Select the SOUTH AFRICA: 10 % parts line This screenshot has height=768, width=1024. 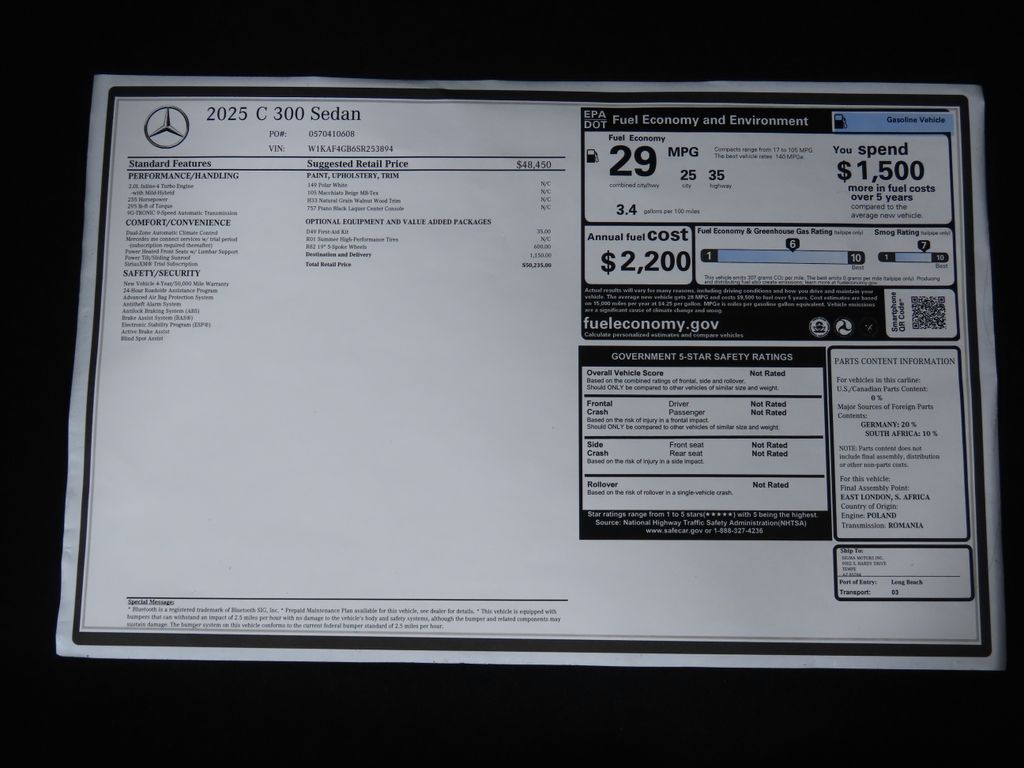pyautogui.click(x=901, y=434)
